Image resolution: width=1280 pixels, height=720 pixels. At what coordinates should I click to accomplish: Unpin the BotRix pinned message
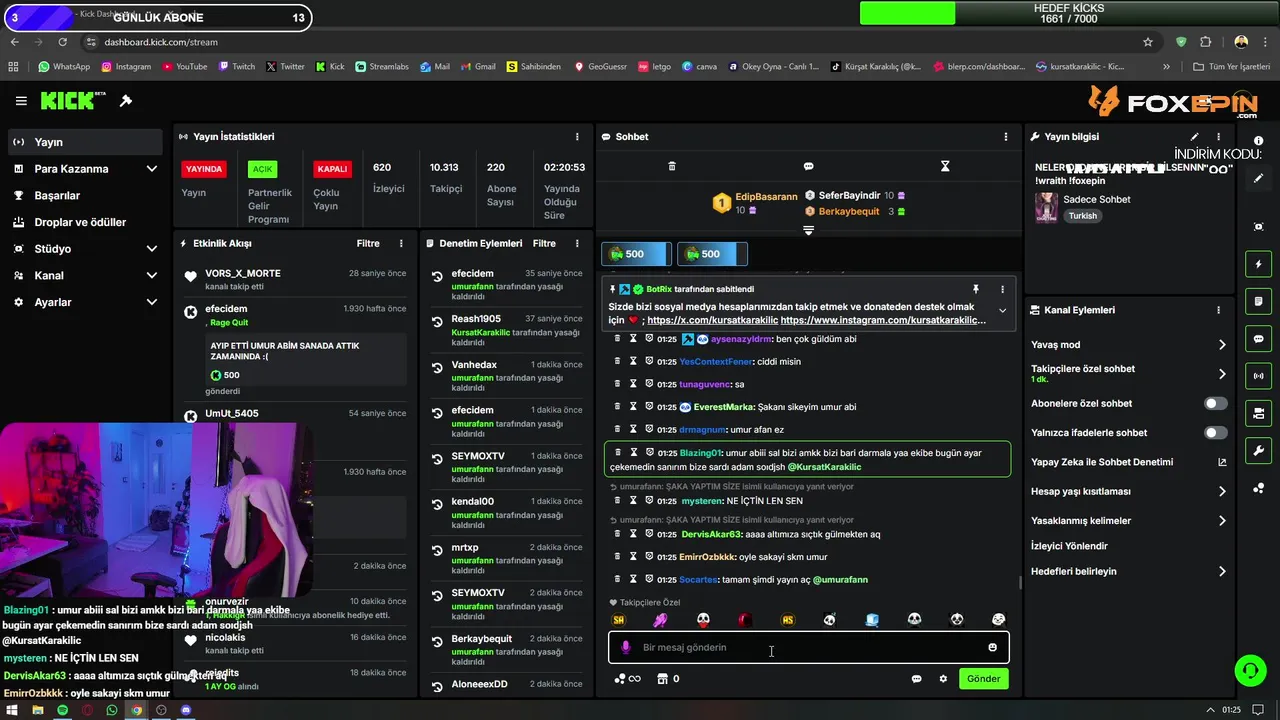click(976, 289)
